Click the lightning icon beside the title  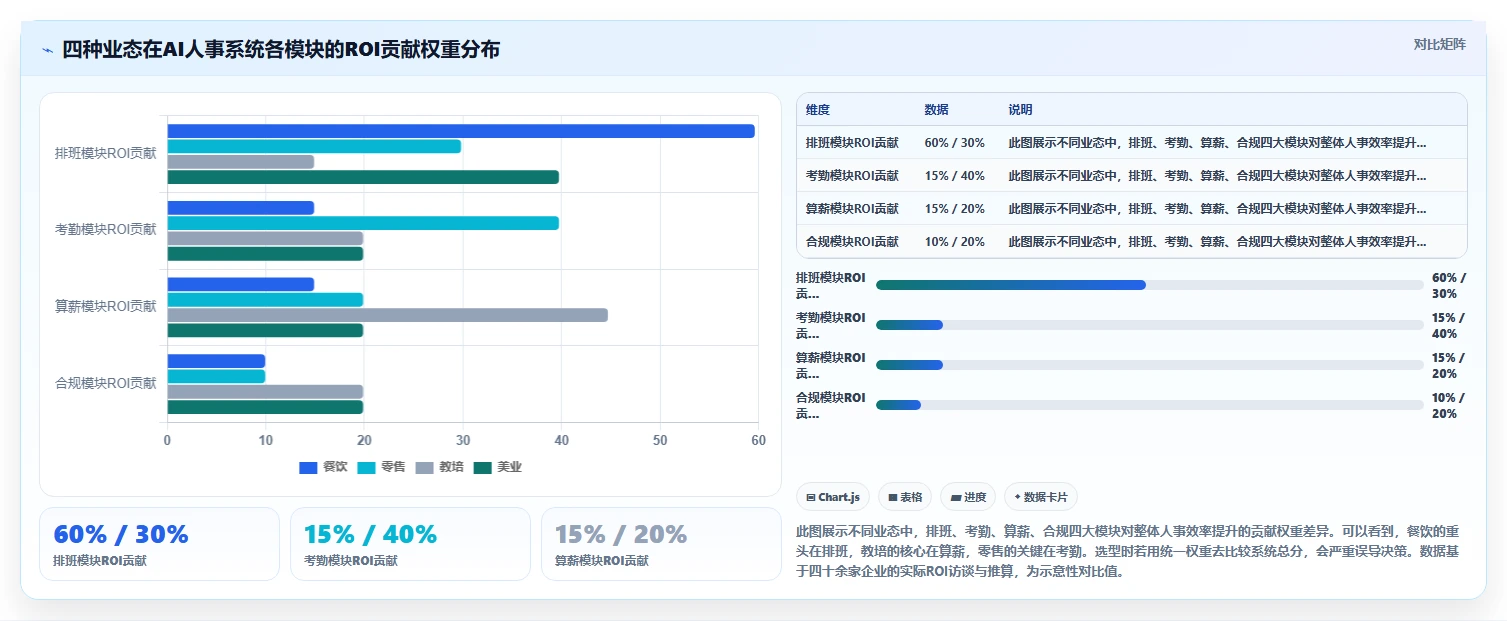(x=47, y=50)
